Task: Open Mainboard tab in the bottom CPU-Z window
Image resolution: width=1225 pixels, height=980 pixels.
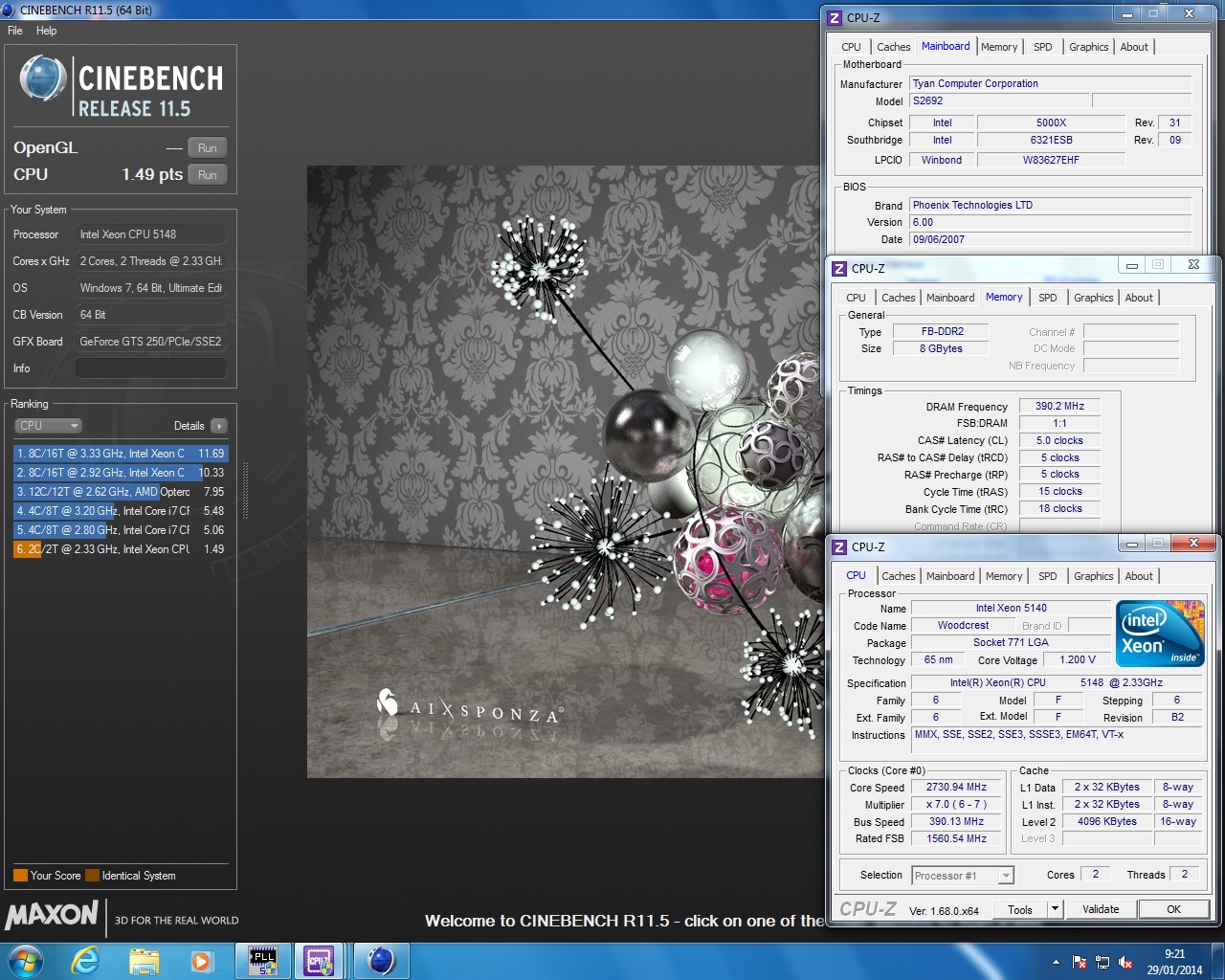Action: pos(950,576)
